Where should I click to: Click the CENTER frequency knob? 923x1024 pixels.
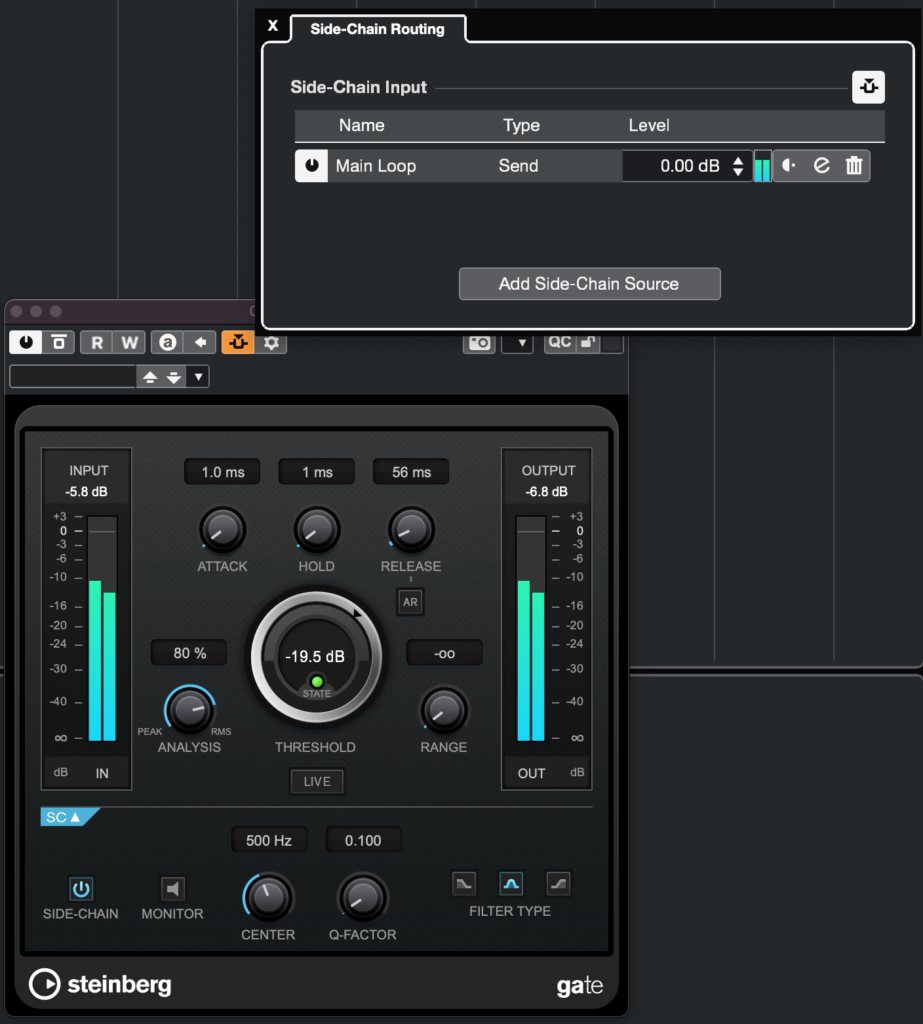(x=268, y=897)
